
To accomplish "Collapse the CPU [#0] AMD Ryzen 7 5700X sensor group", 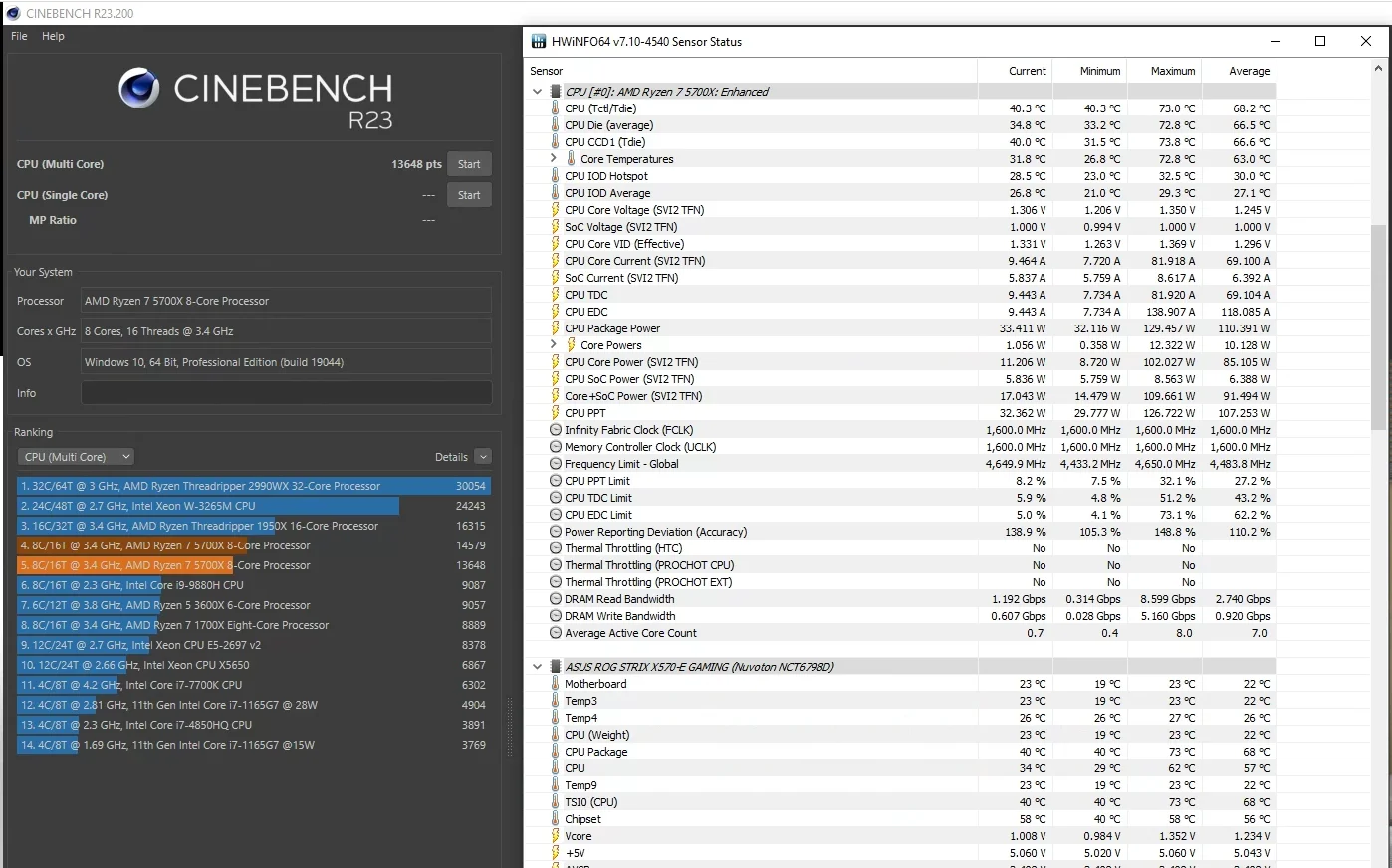I will [538, 92].
